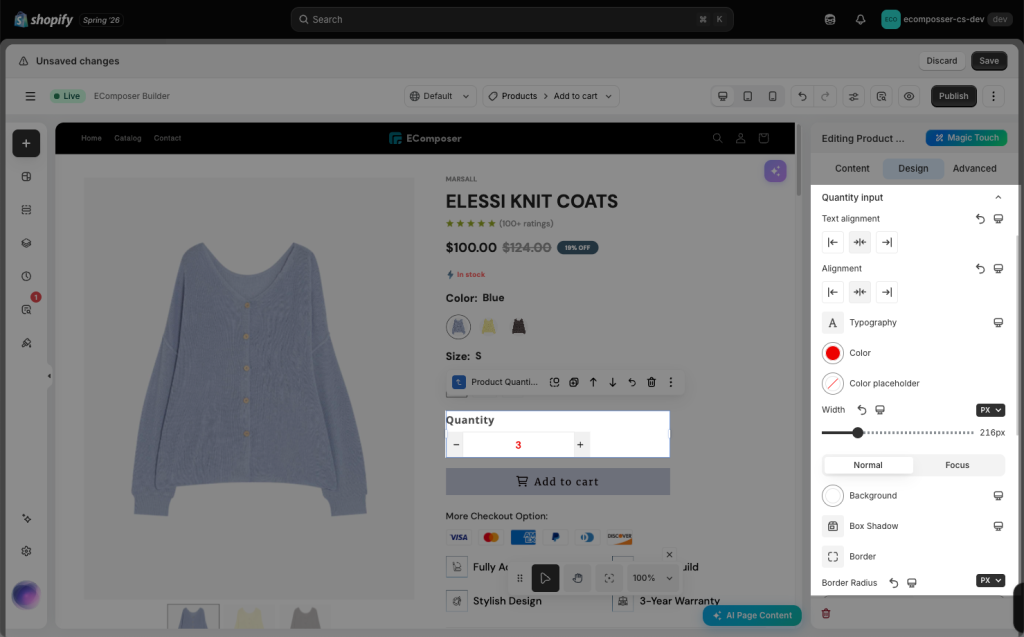The width and height of the screenshot is (1024, 637).
Task: Open the Default language dropdown
Action: coord(440,96)
